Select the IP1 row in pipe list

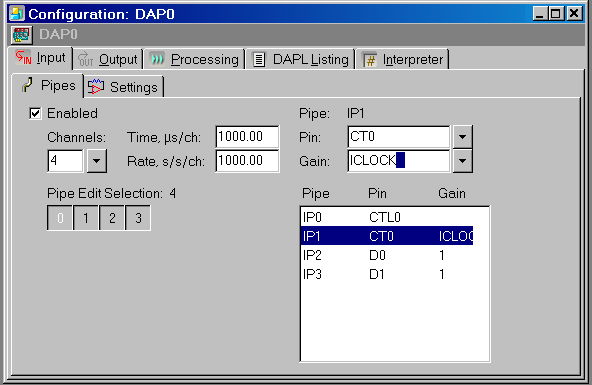(387, 236)
